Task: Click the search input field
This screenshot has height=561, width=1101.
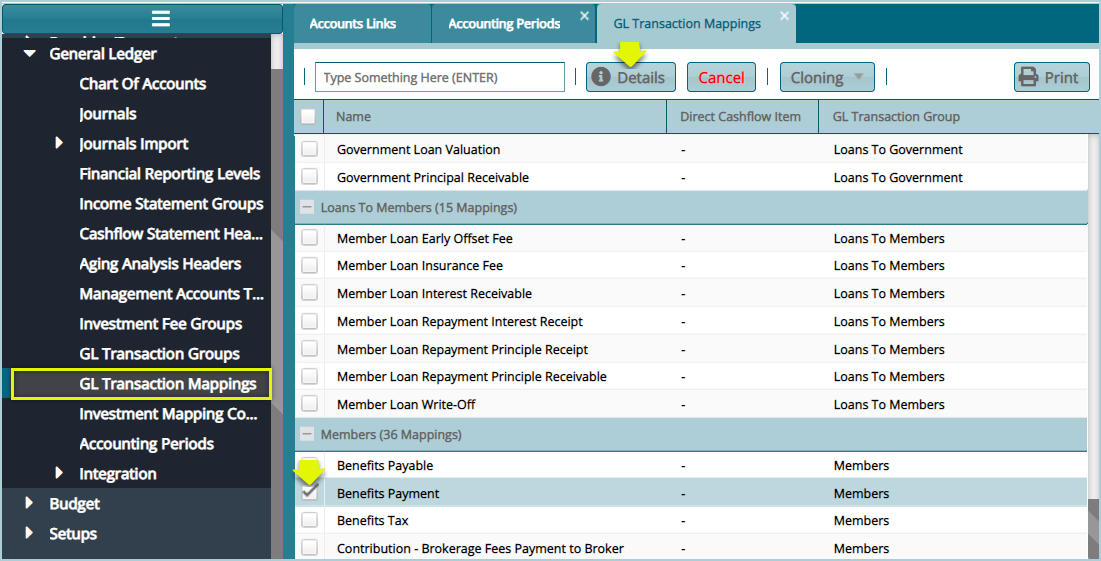Action: [440, 77]
